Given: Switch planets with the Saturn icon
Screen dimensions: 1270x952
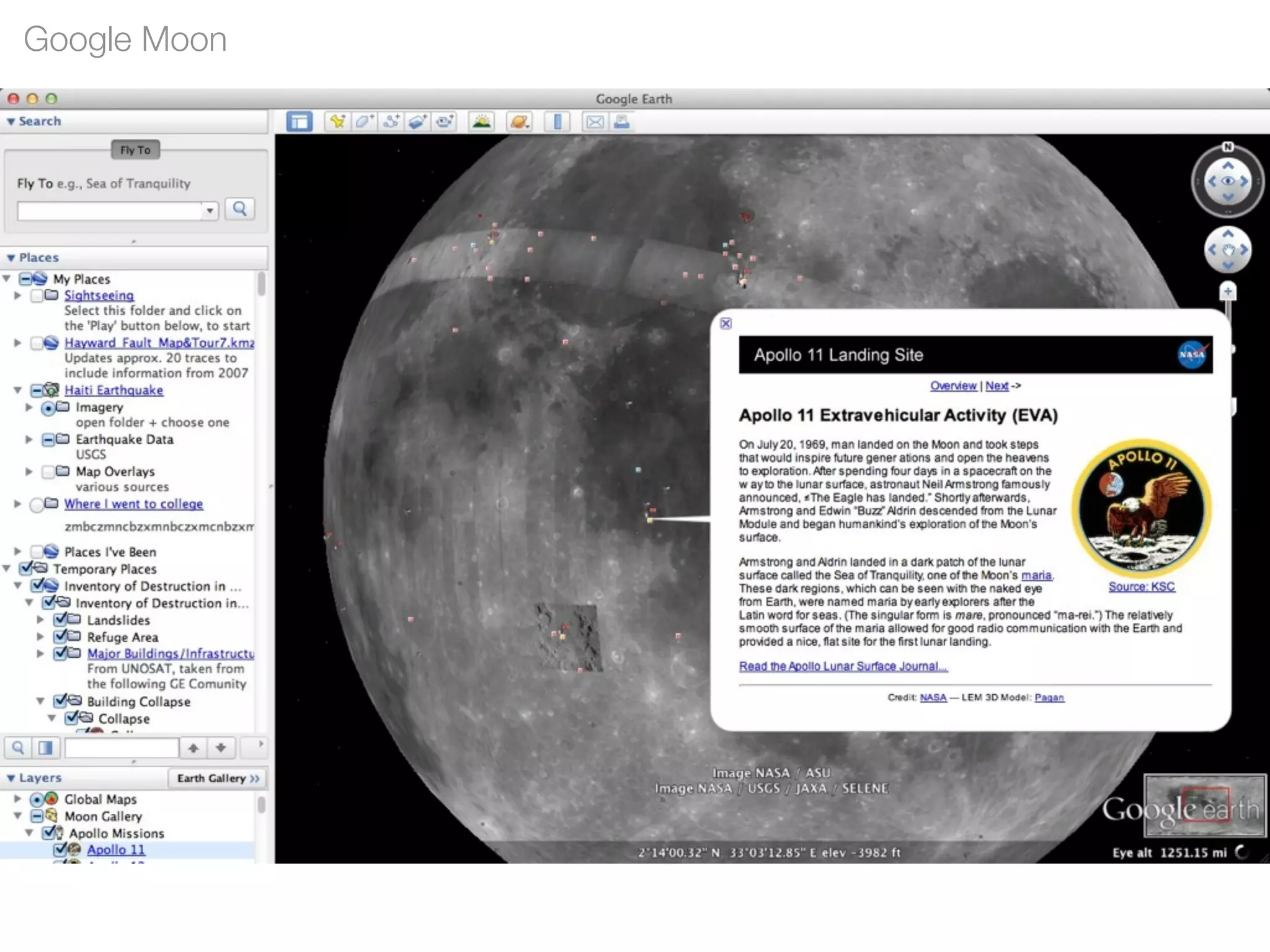Looking at the screenshot, I should 520,121.
